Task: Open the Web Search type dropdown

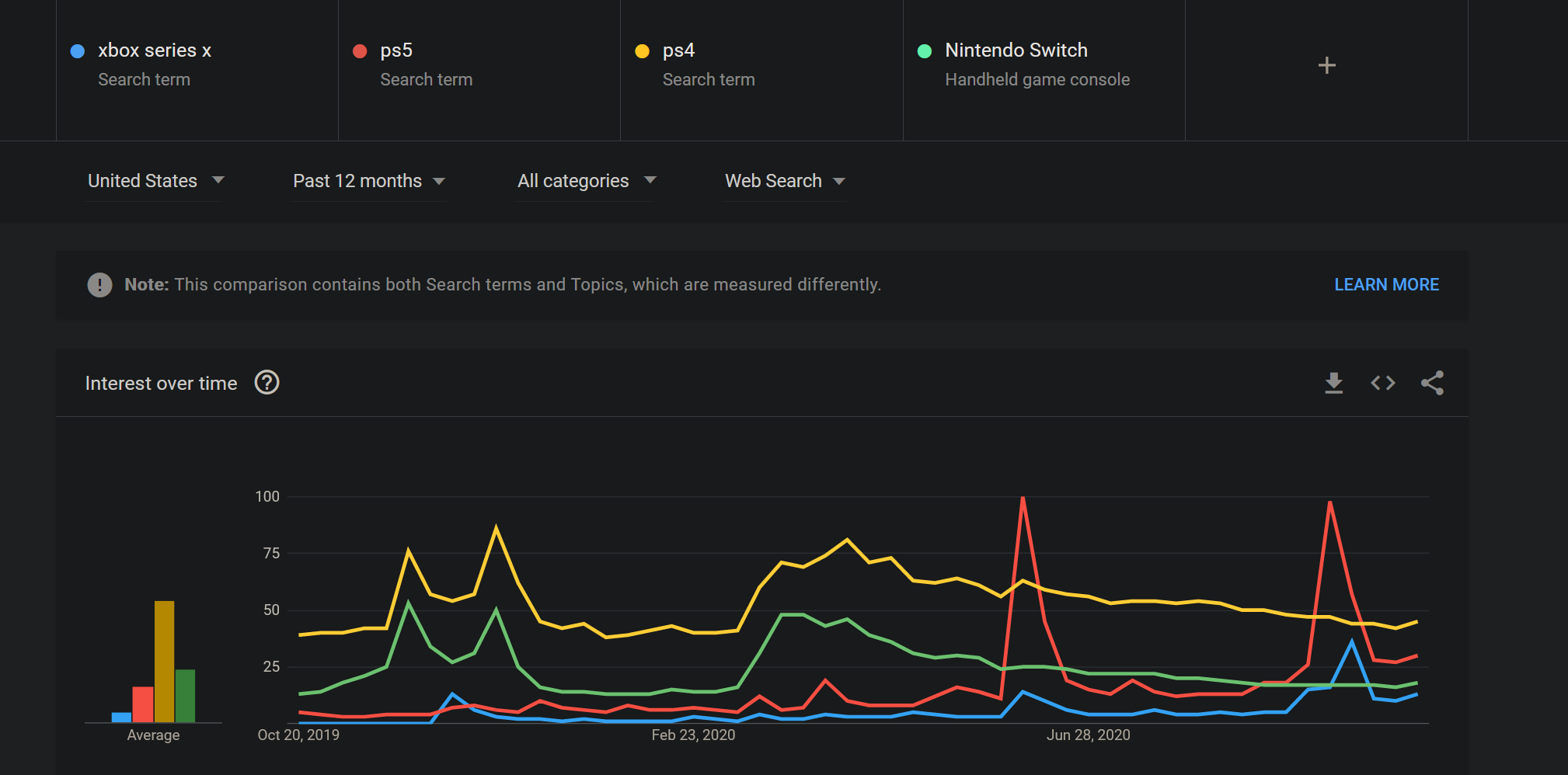Action: (785, 181)
